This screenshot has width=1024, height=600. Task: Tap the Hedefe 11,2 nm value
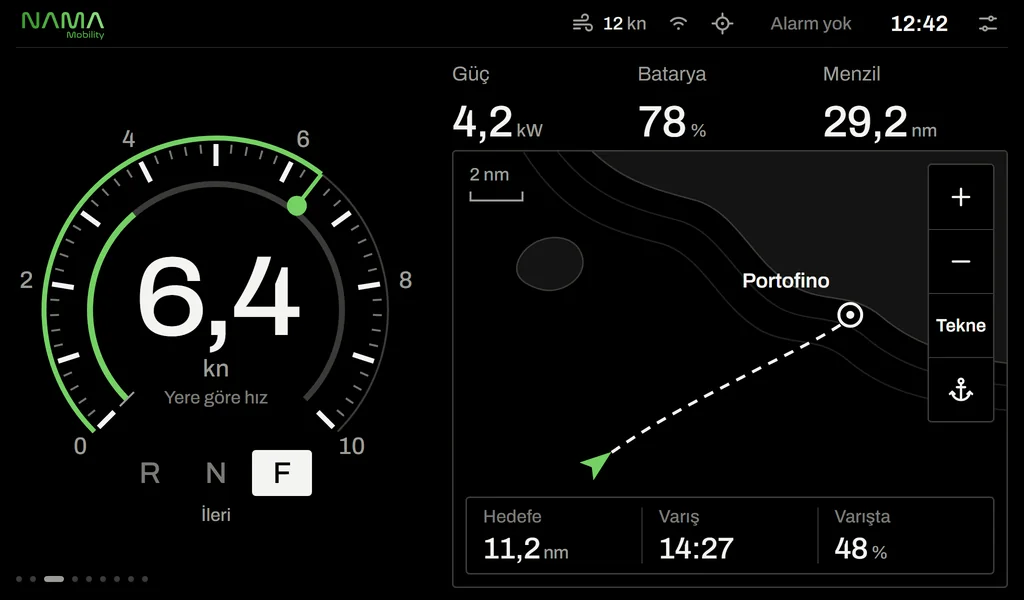click(x=526, y=548)
